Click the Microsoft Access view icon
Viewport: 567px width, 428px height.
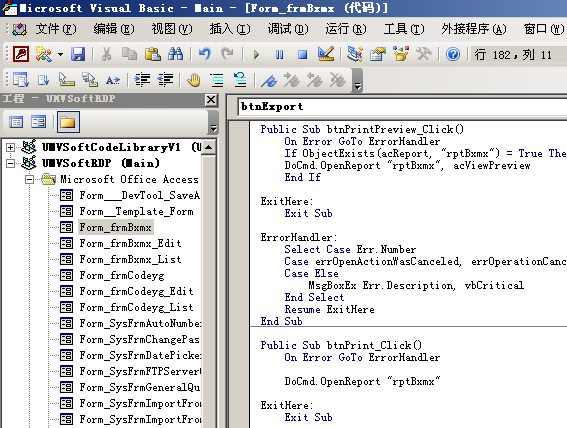pyautogui.click(x=21, y=54)
